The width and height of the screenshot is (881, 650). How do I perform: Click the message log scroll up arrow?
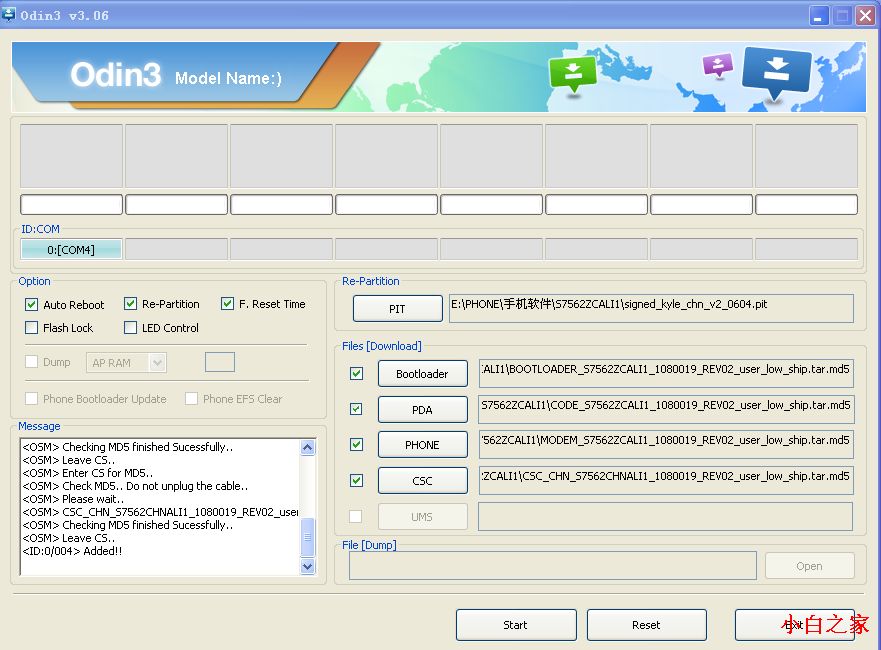(308, 447)
